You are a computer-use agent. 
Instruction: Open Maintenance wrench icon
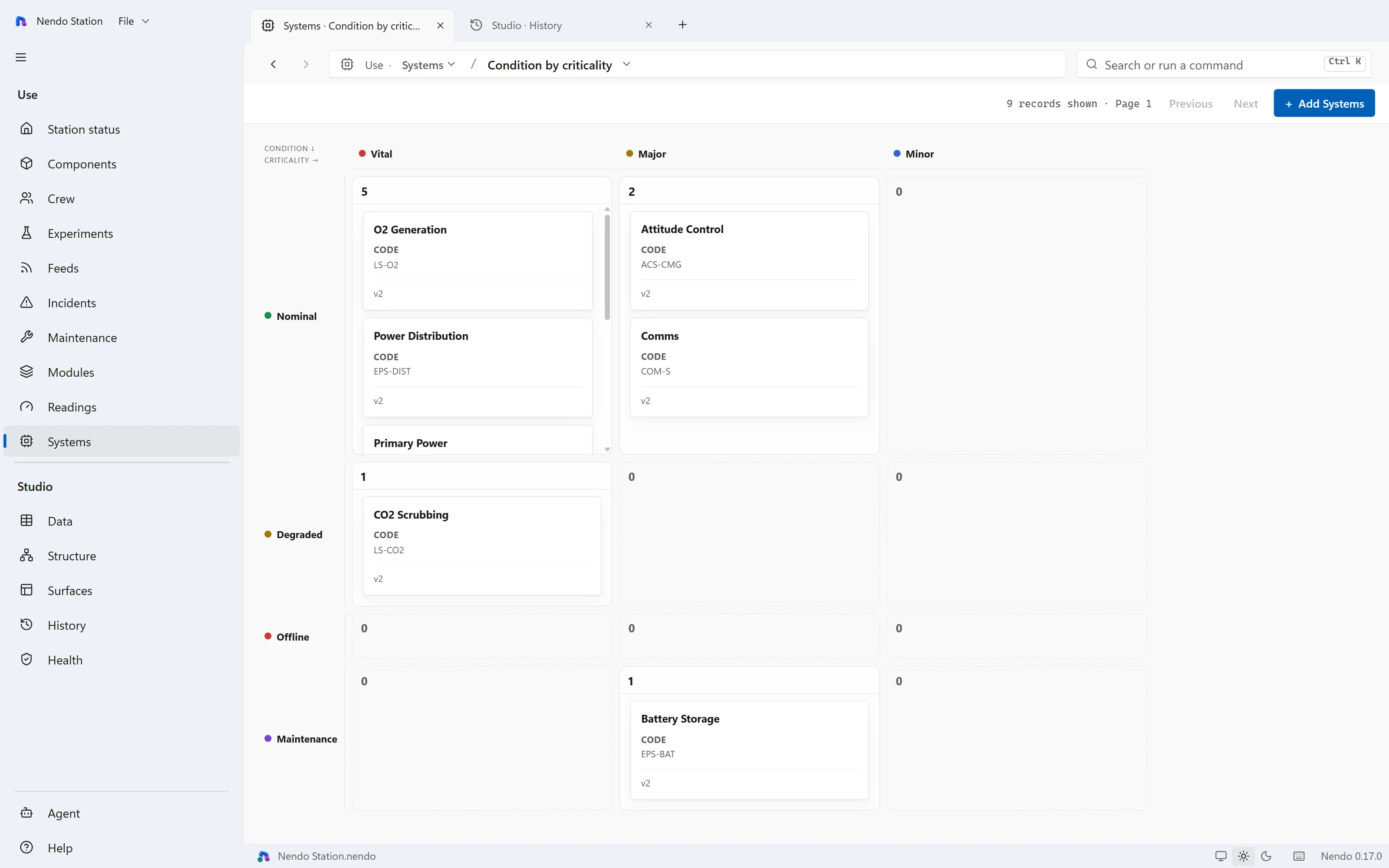point(26,337)
